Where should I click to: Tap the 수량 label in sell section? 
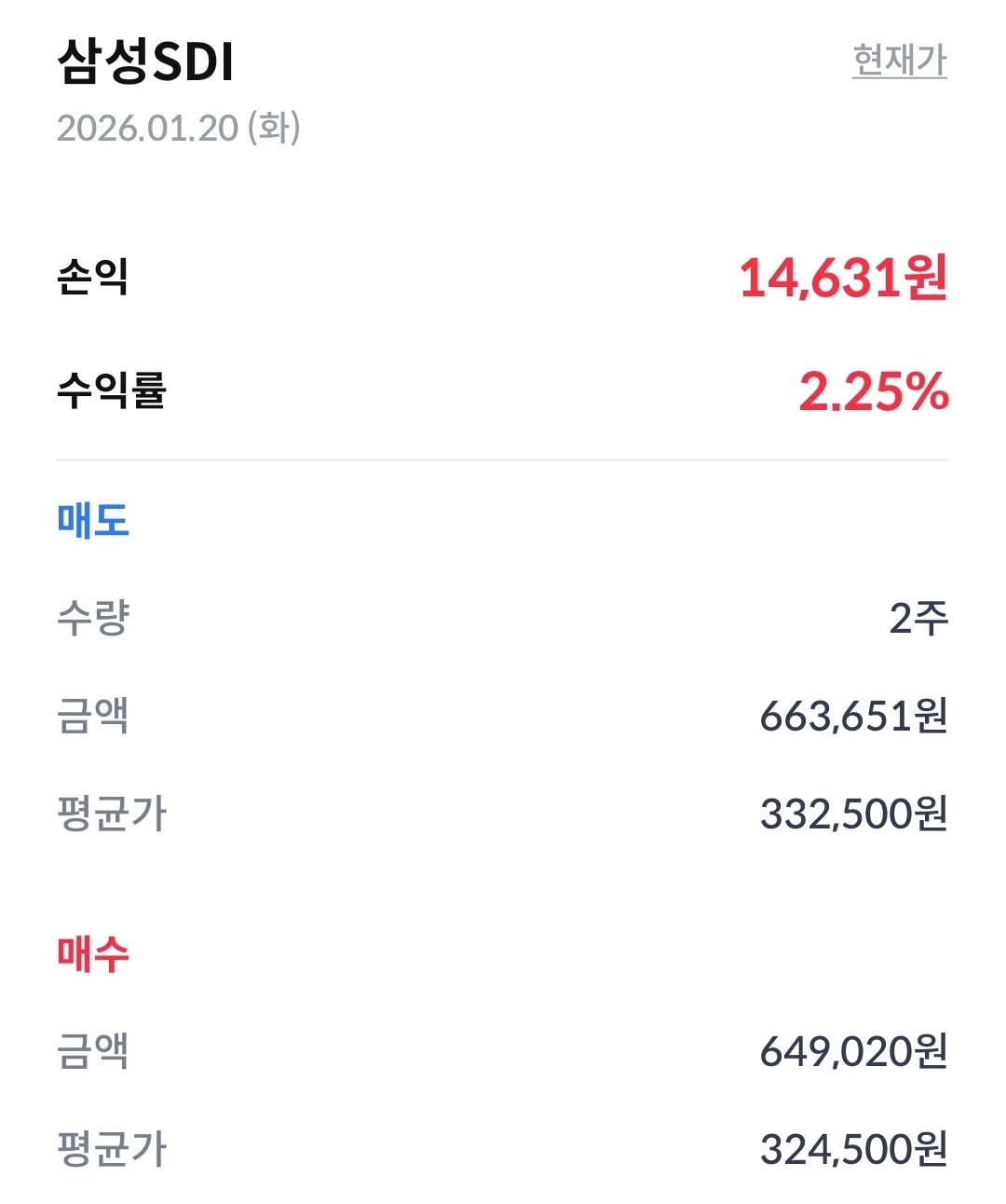click(93, 618)
